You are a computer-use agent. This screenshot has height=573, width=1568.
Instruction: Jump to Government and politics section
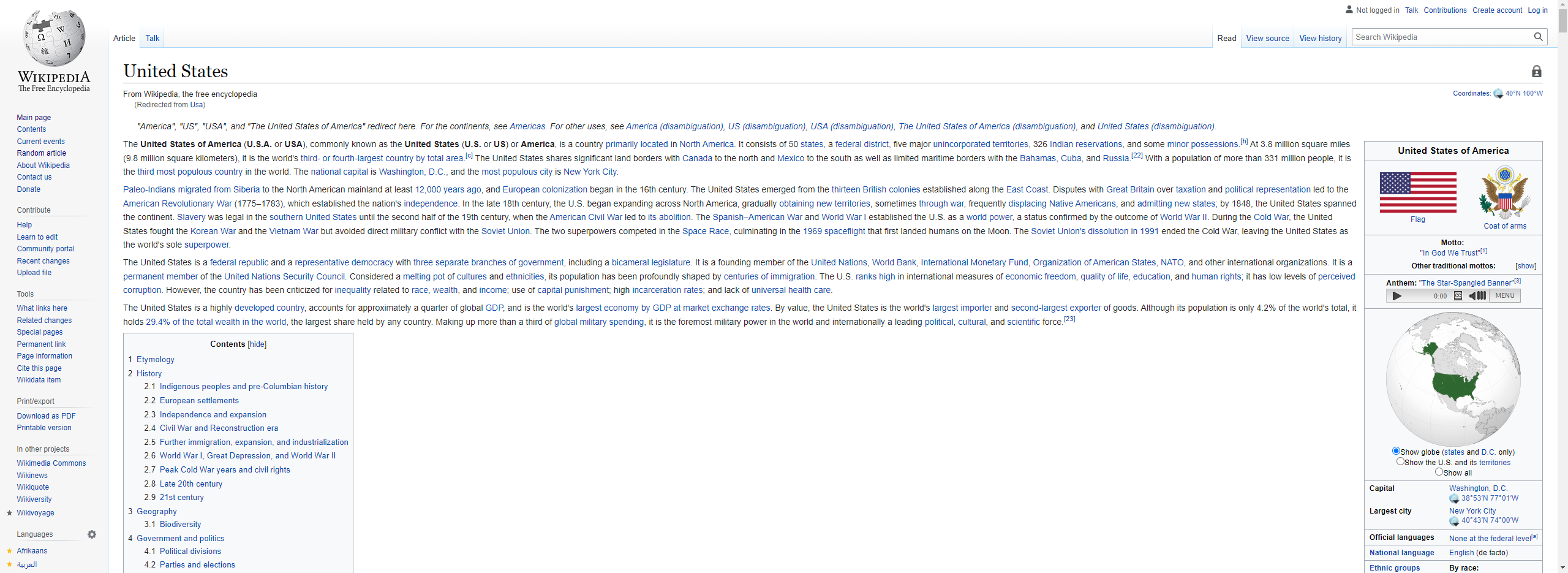point(181,539)
